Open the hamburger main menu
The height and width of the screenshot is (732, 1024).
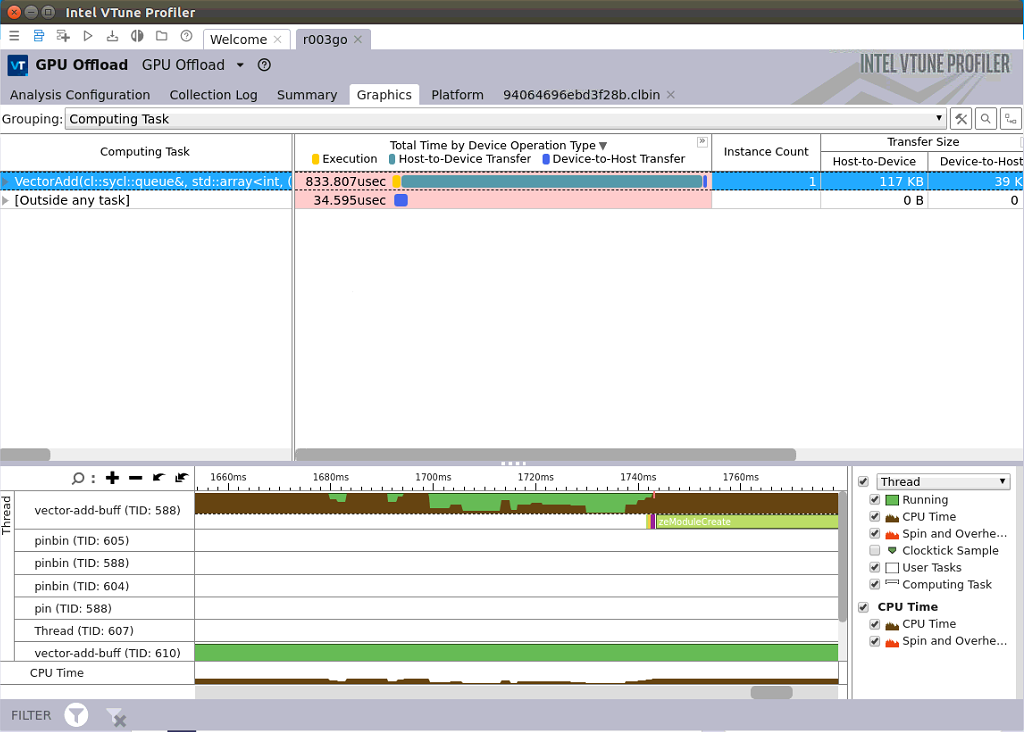[14, 36]
